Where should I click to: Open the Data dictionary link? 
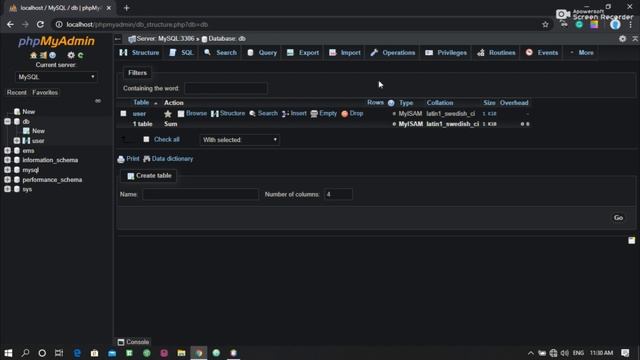point(168,159)
